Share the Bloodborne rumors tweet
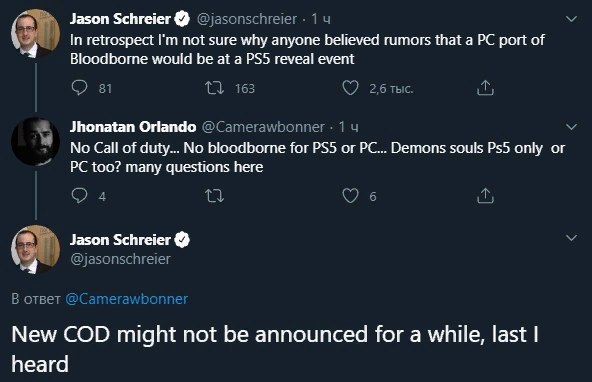This screenshot has width=592, height=382. click(x=485, y=88)
